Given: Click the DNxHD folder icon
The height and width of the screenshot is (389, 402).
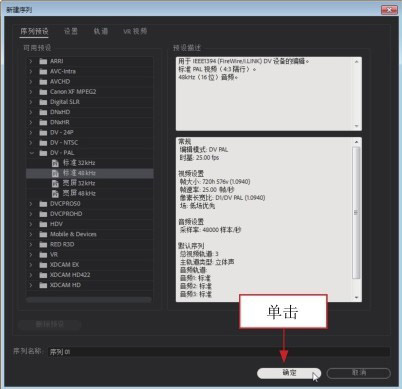Looking at the screenshot, I should point(43,112).
